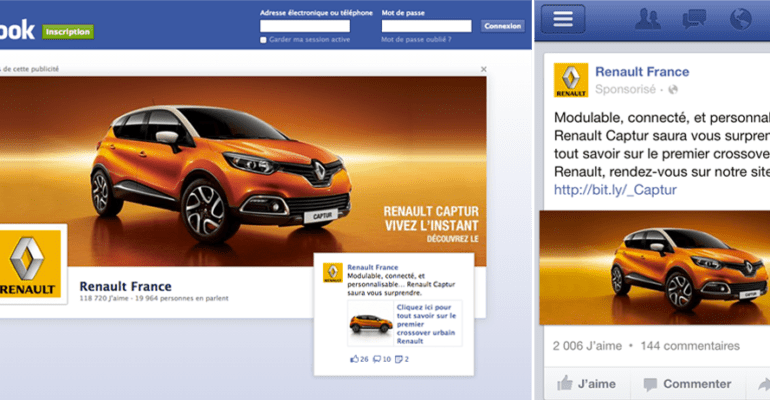The width and height of the screenshot is (770, 400).
Task: Close the advertisement with the X
Action: click(x=483, y=69)
